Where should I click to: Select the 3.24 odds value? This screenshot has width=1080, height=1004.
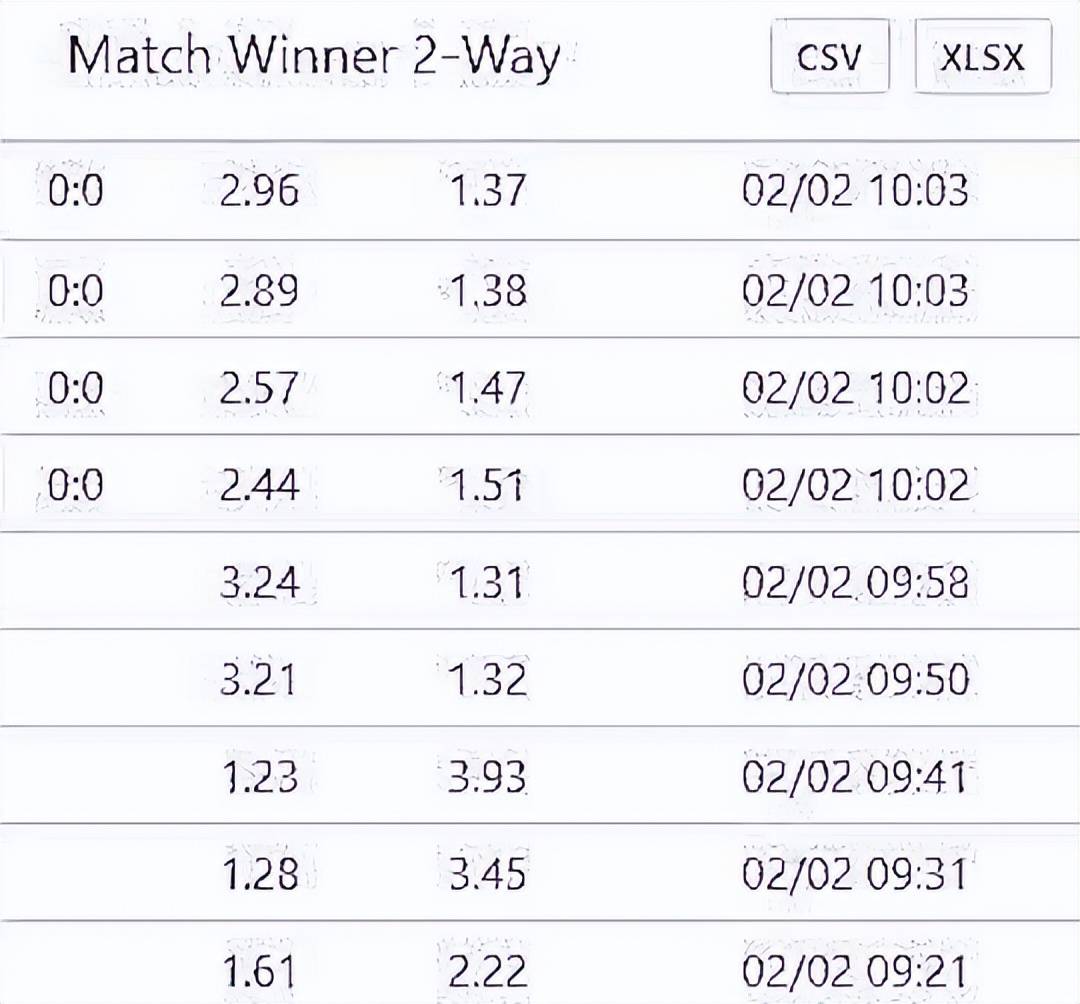coord(259,582)
